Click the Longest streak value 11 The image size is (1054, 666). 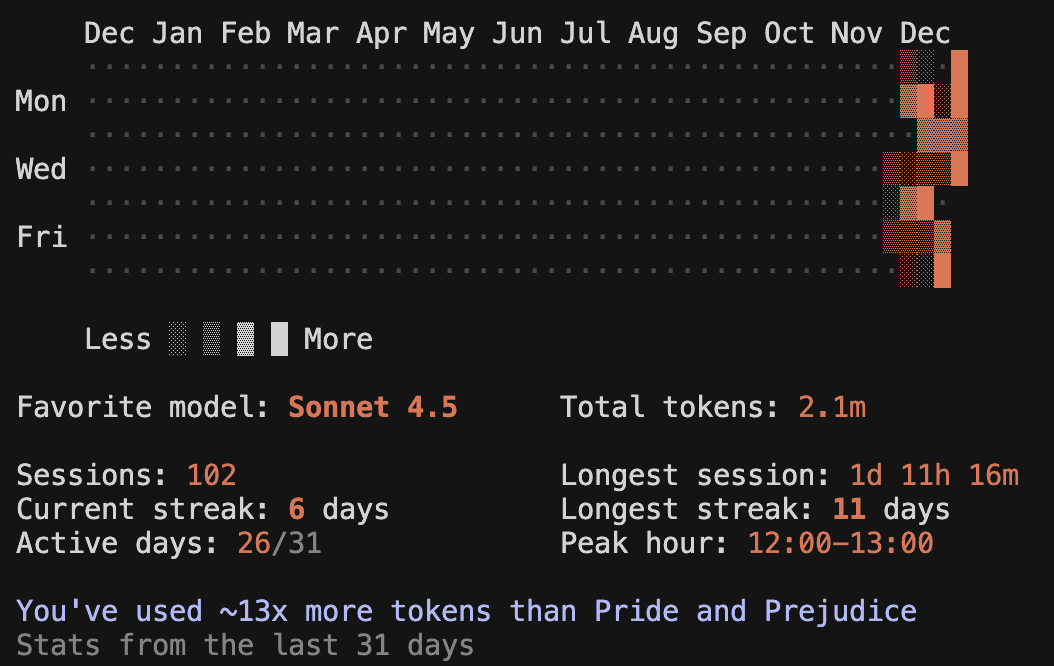[x=848, y=509]
